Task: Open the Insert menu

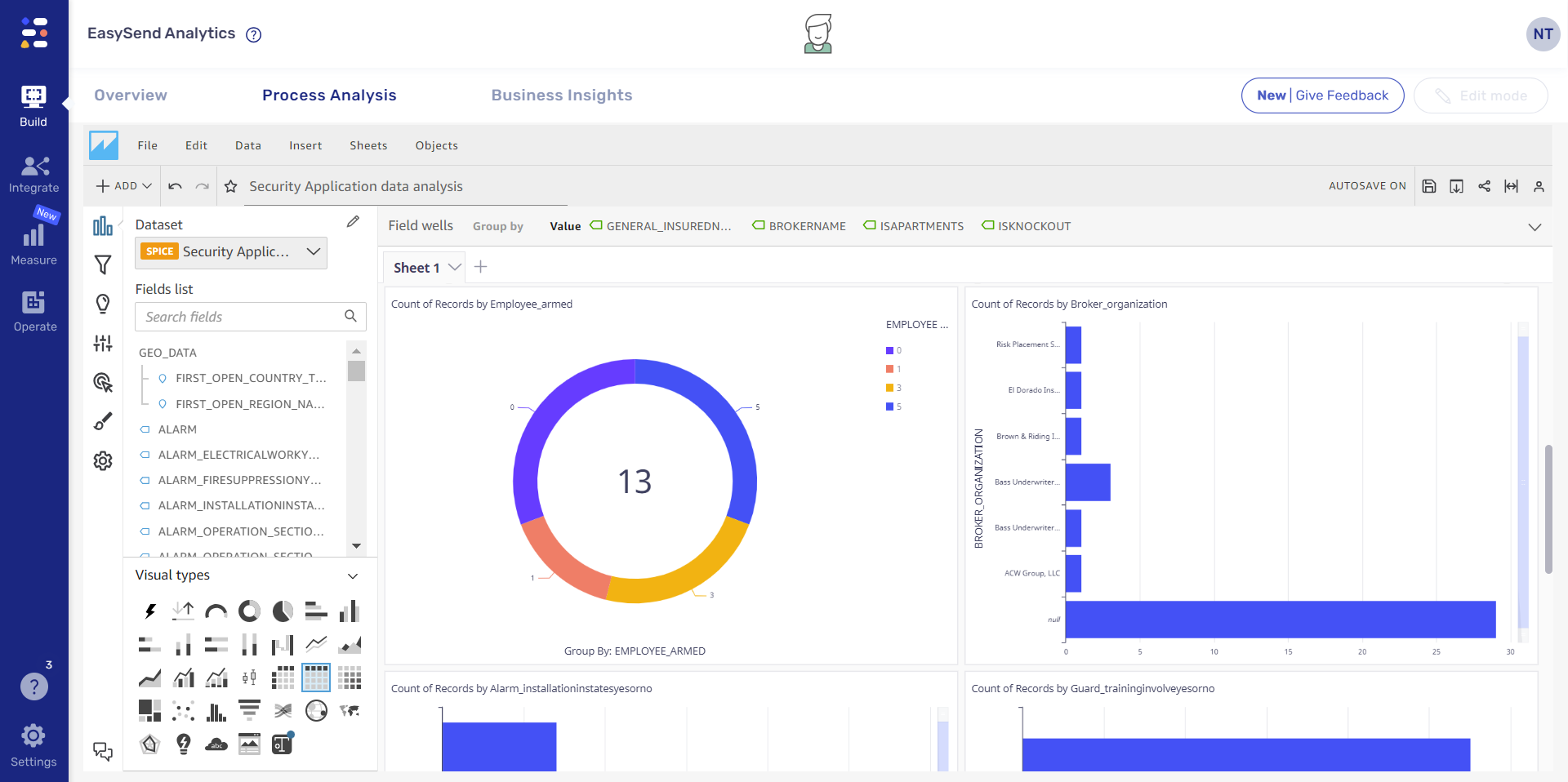Action: point(305,145)
